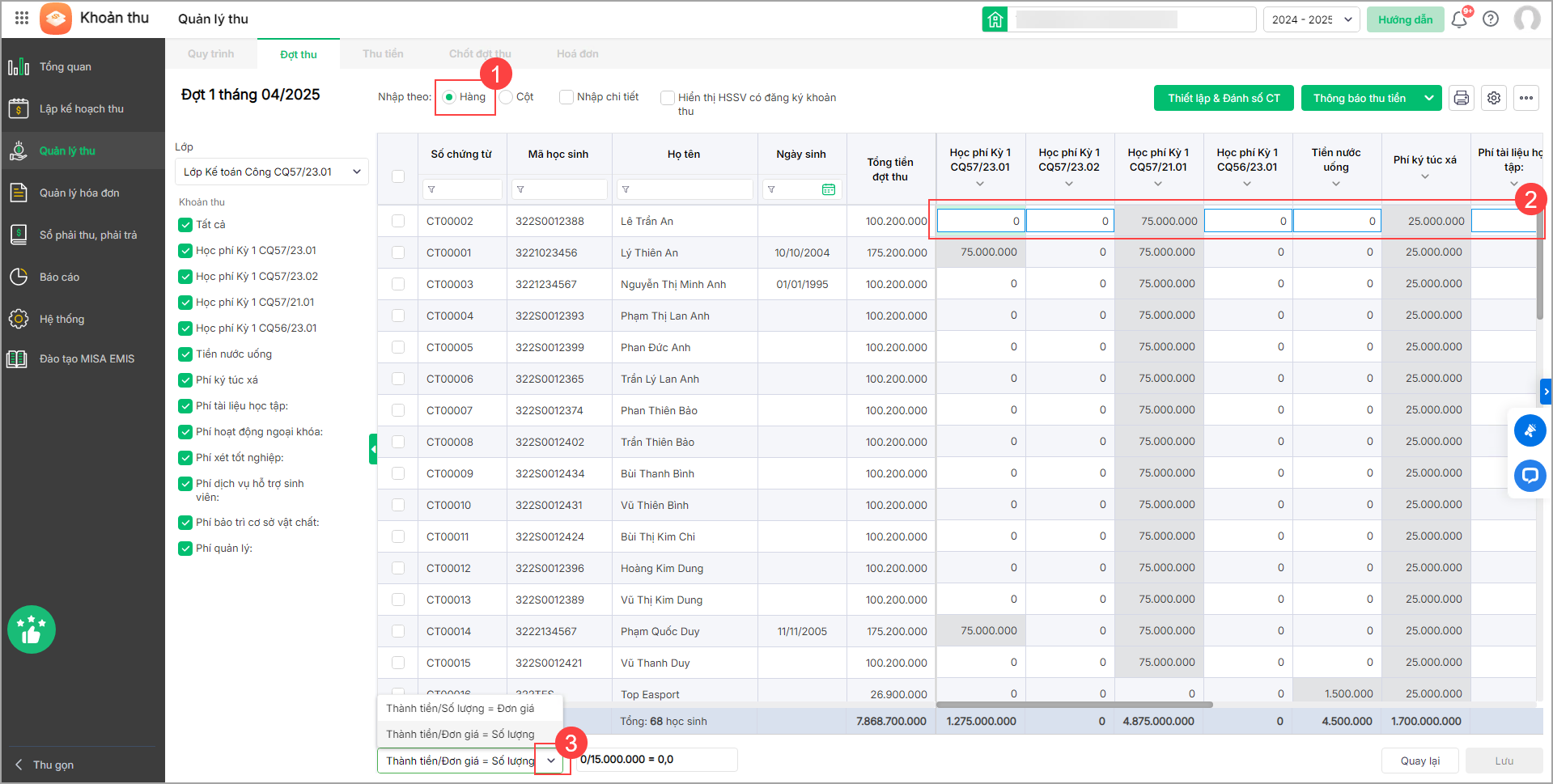The image size is (1553, 784).
Task: Click the home icon in top bar
Action: pos(995,19)
